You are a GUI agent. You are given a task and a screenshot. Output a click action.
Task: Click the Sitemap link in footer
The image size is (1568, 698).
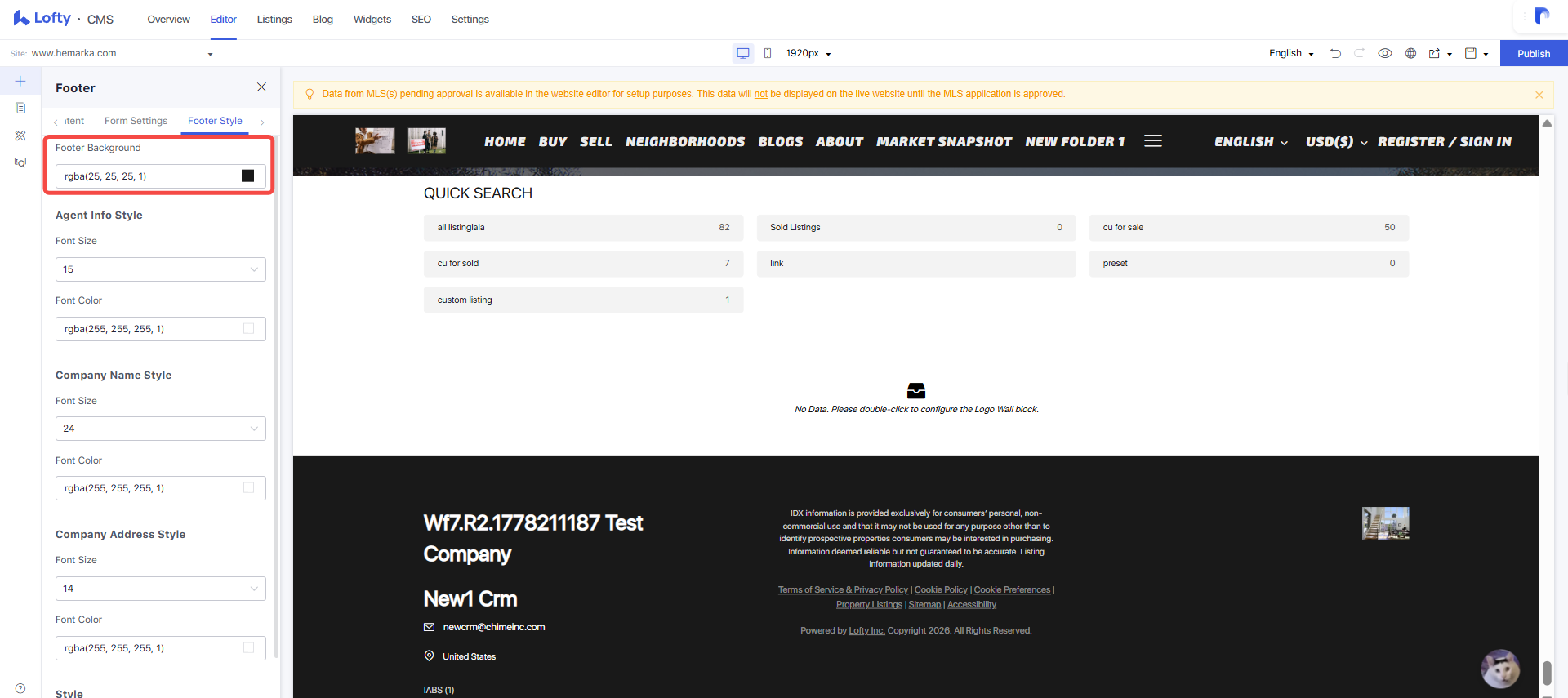click(x=924, y=604)
